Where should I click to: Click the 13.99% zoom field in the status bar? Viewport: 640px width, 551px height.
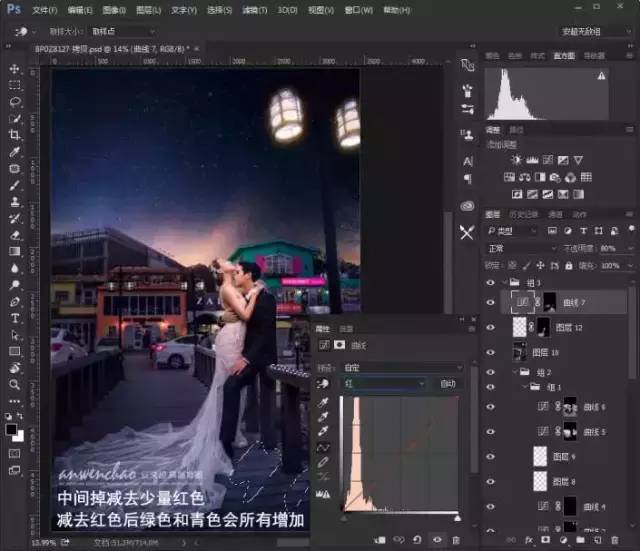pyautogui.click(x=43, y=542)
